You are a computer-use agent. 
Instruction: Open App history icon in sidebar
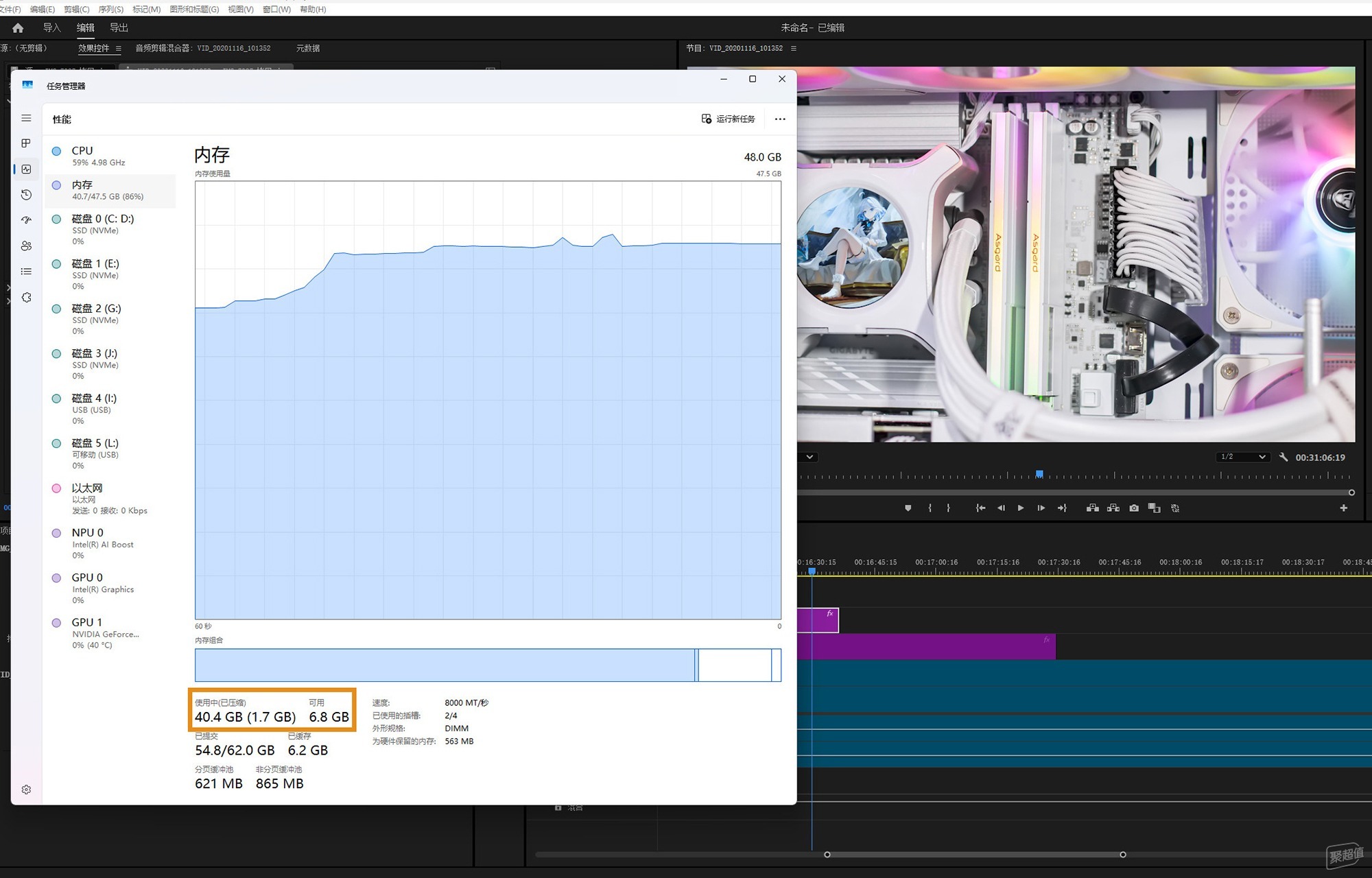tap(26, 195)
